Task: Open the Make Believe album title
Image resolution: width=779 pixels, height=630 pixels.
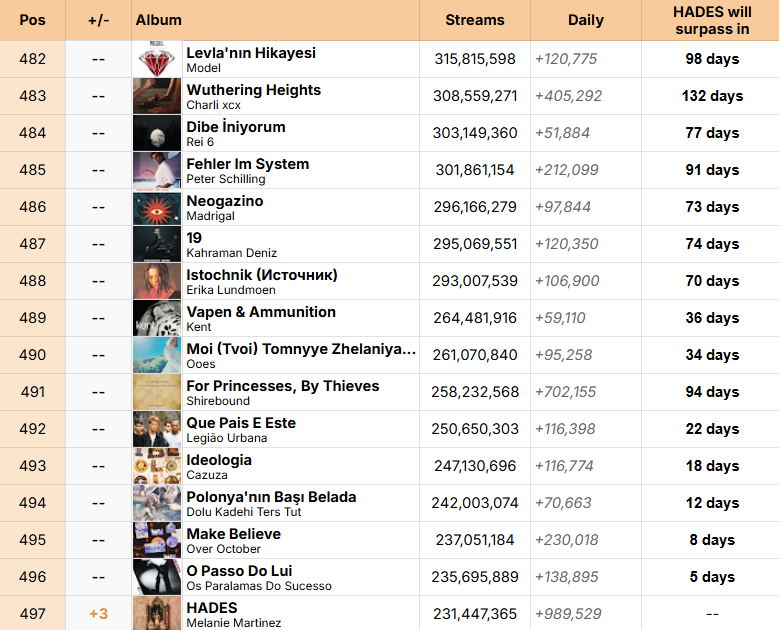Action: [234, 534]
